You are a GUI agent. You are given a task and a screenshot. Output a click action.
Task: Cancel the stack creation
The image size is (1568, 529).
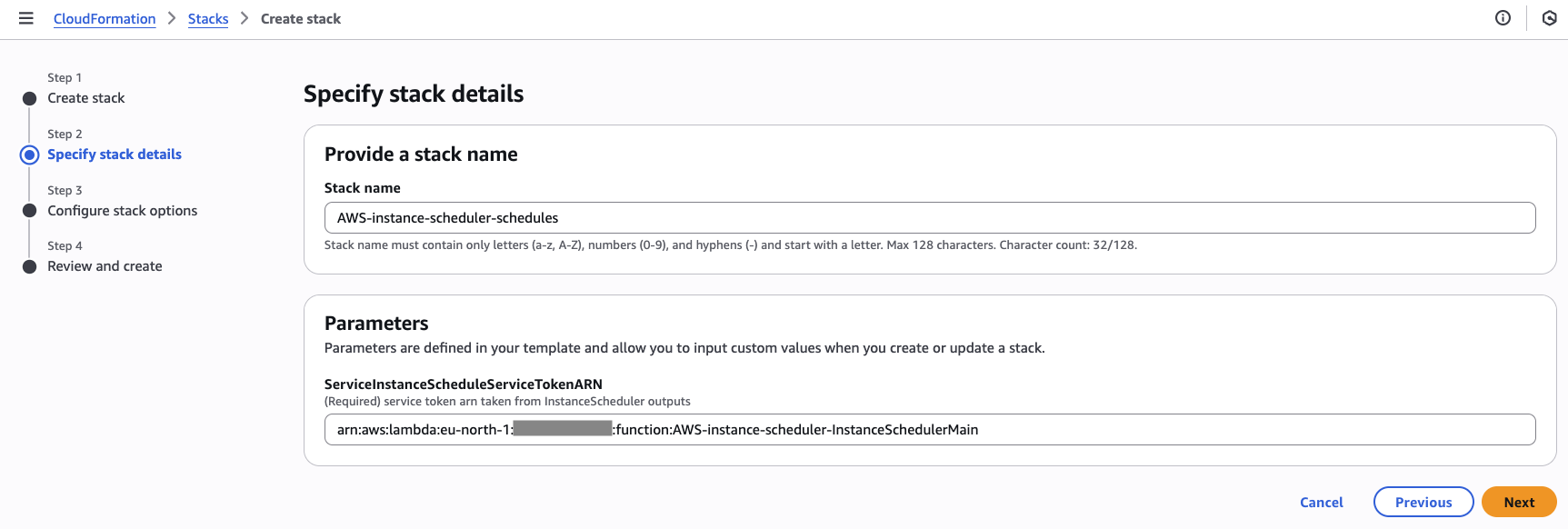click(x=1321, y=502)
